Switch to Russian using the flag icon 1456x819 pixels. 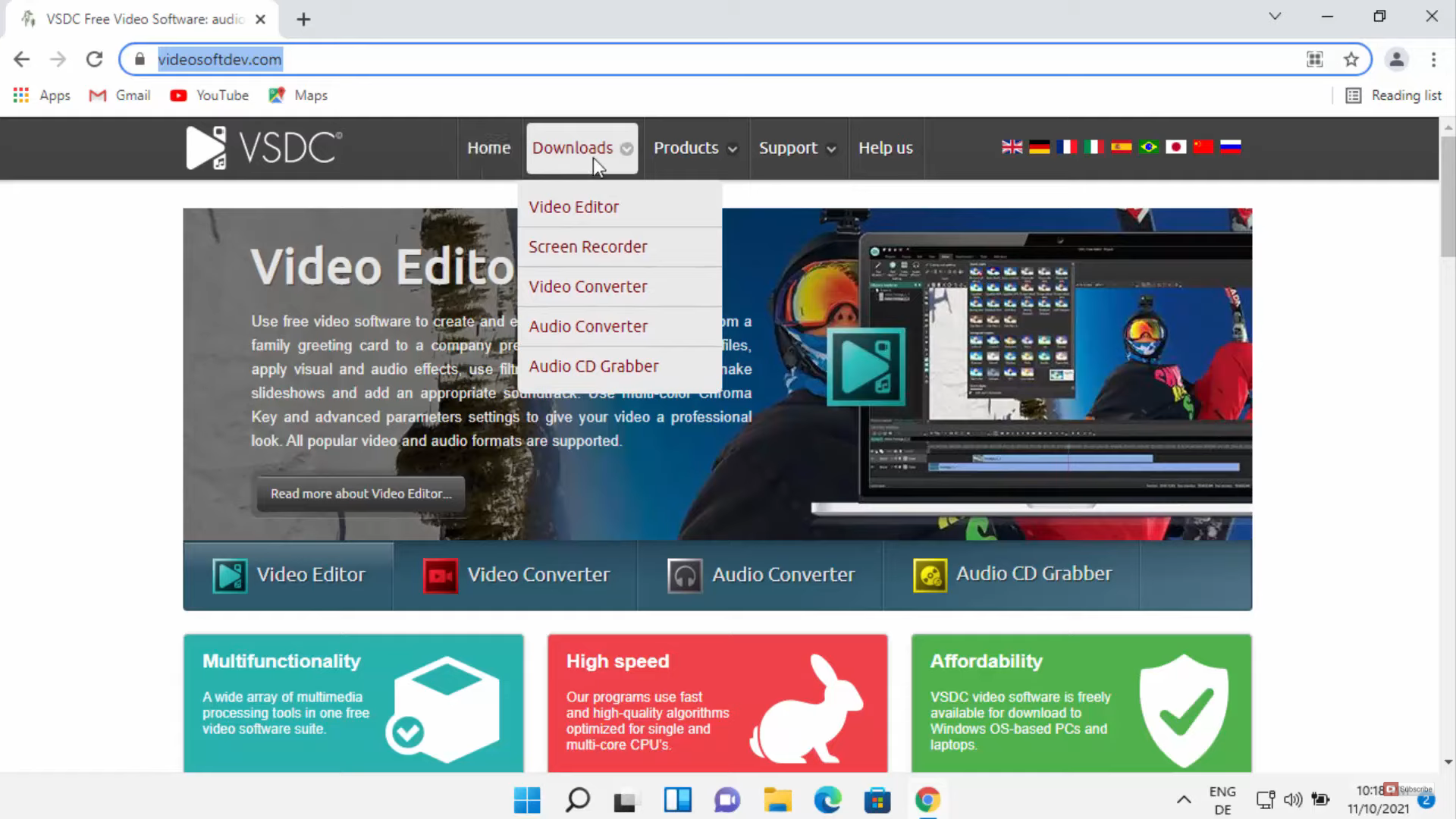pos(1230,147)
